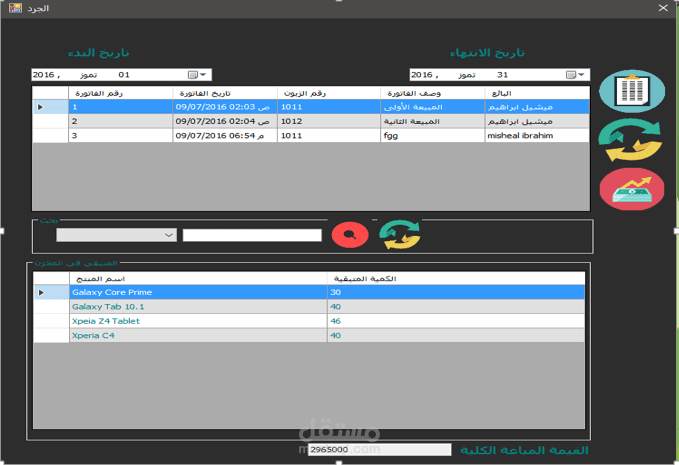Click the remaining quantity 46 cell
Image resolution: width=679 pixels, height=465 pixels.
456,321
